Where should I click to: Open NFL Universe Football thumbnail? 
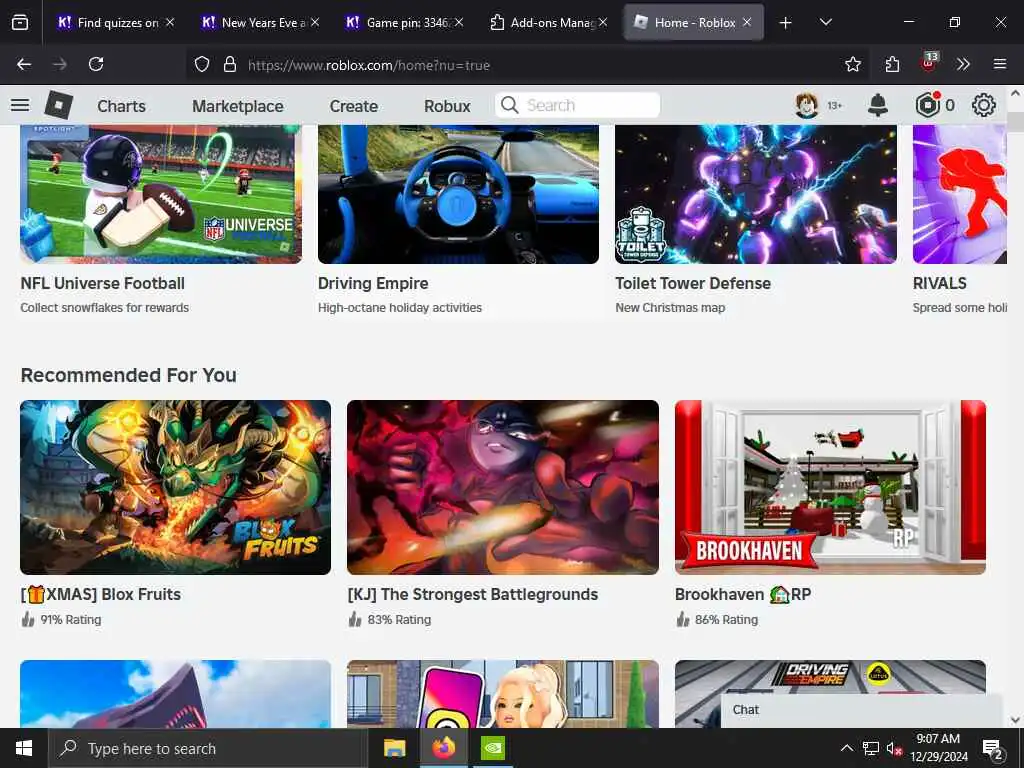point(161,194)
